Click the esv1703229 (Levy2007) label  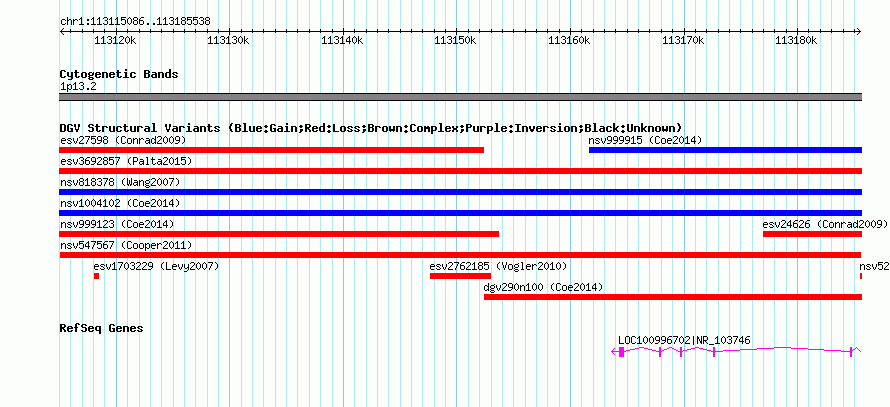[157, 266]
